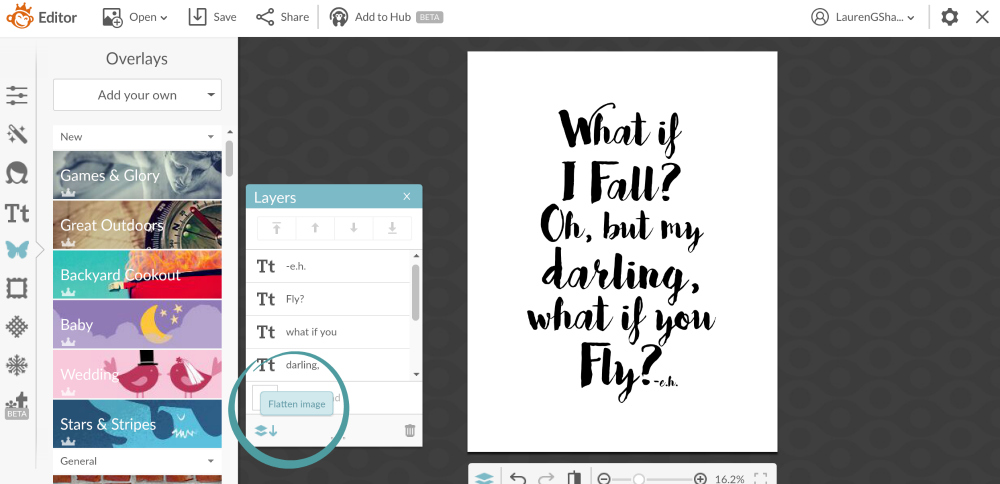1000x484 pixels.
Task: Open the Open dropdown menu
Action: click(x=135, y=17)
